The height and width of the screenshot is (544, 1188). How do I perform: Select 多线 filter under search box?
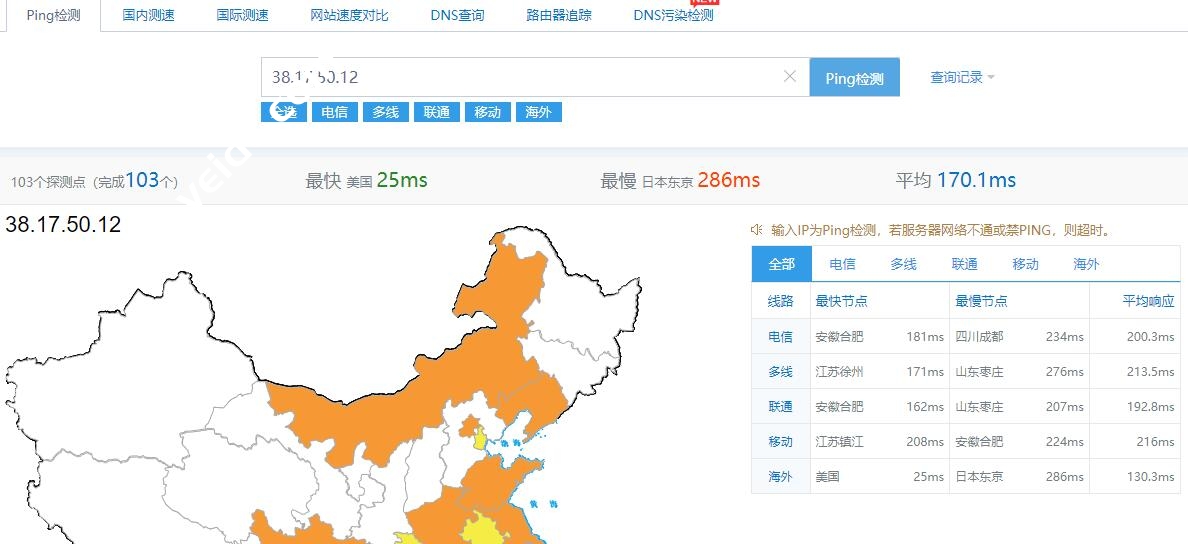(x=385, y=112)
